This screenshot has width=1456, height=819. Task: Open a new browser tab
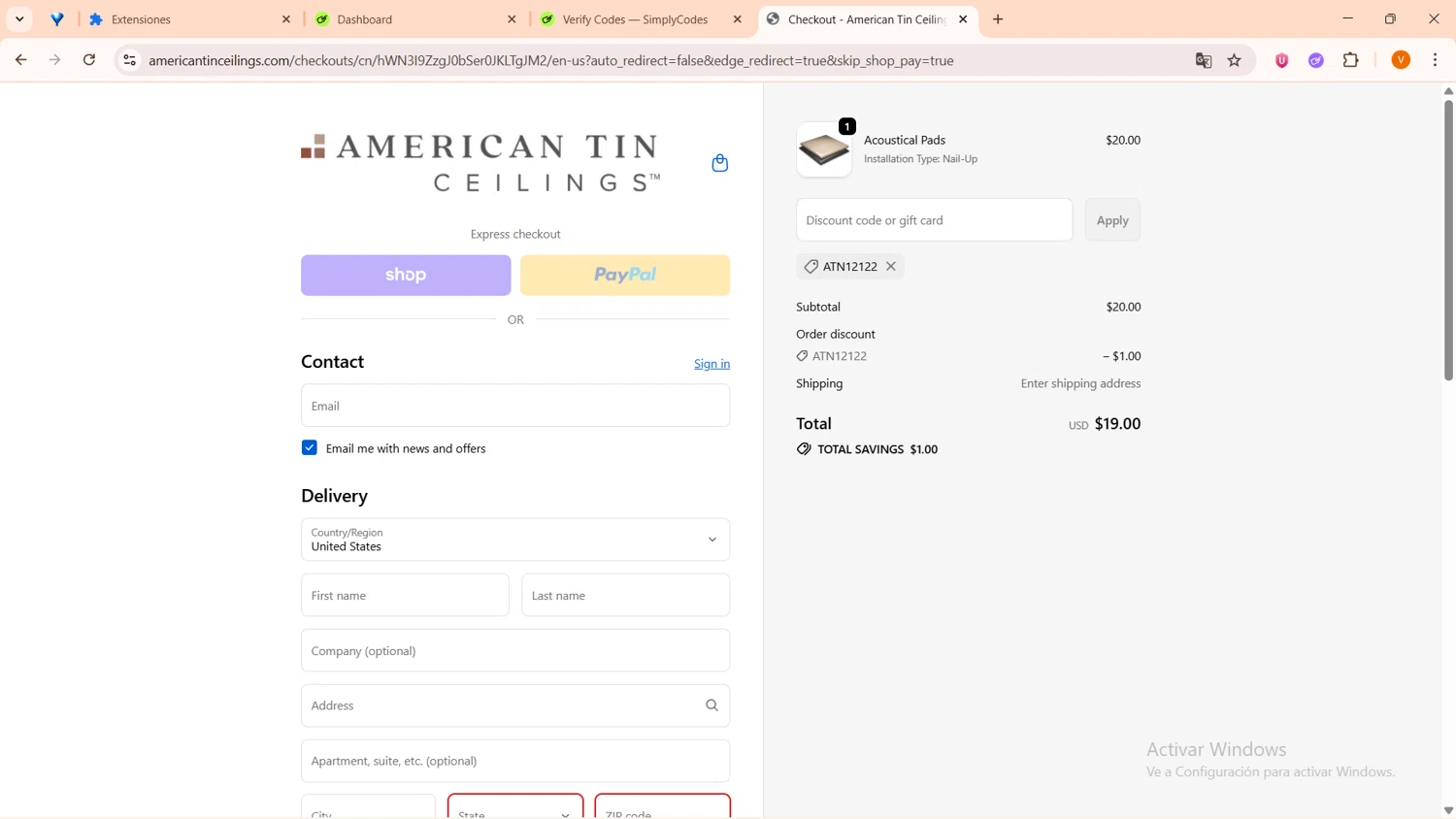pos(998,19)
